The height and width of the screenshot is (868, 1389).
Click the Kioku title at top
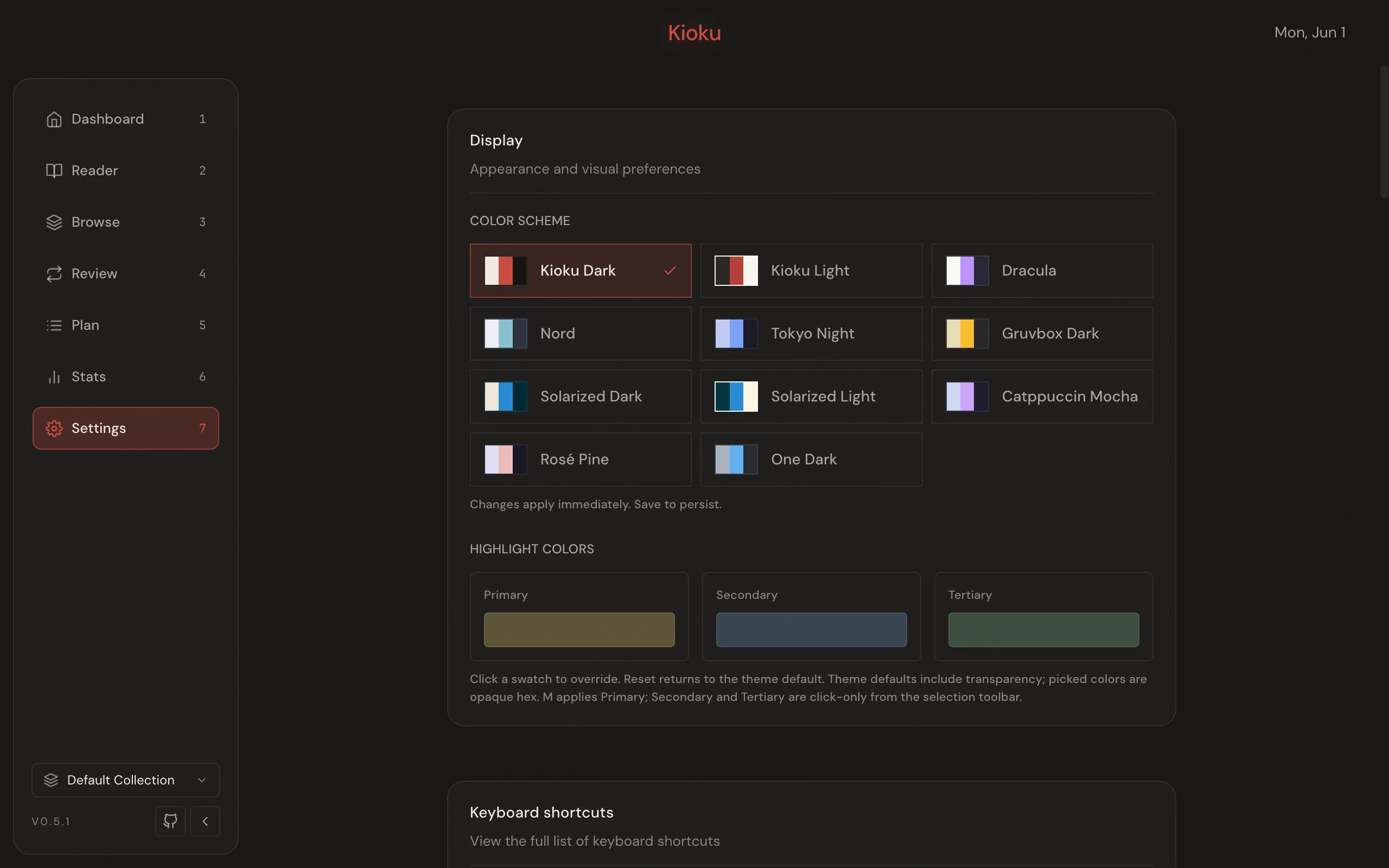point(694,33)
